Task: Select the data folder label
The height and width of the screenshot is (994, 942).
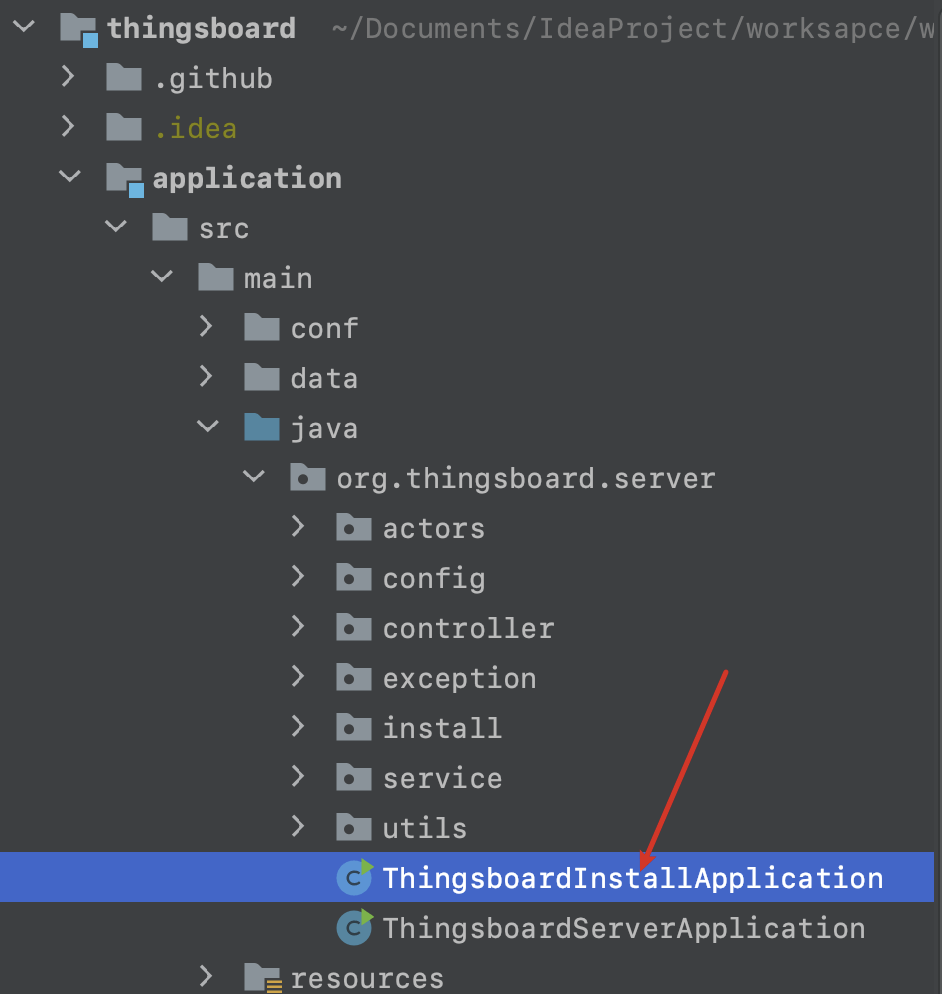Action: pyautogui.click(x=325, y=378)
